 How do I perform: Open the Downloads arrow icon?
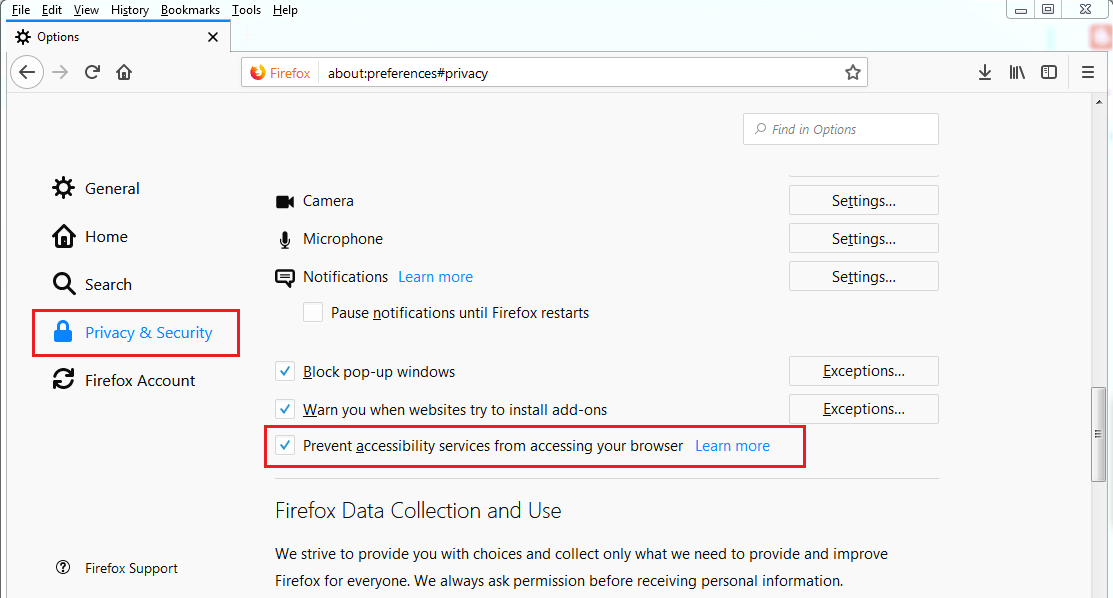pyautogui.click(x=985, y=72)
